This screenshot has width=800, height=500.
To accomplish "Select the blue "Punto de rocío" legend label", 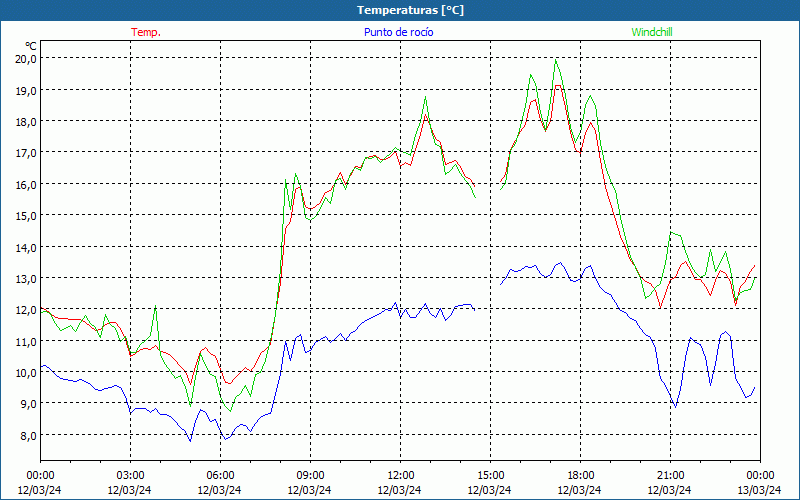I will 398,32.
